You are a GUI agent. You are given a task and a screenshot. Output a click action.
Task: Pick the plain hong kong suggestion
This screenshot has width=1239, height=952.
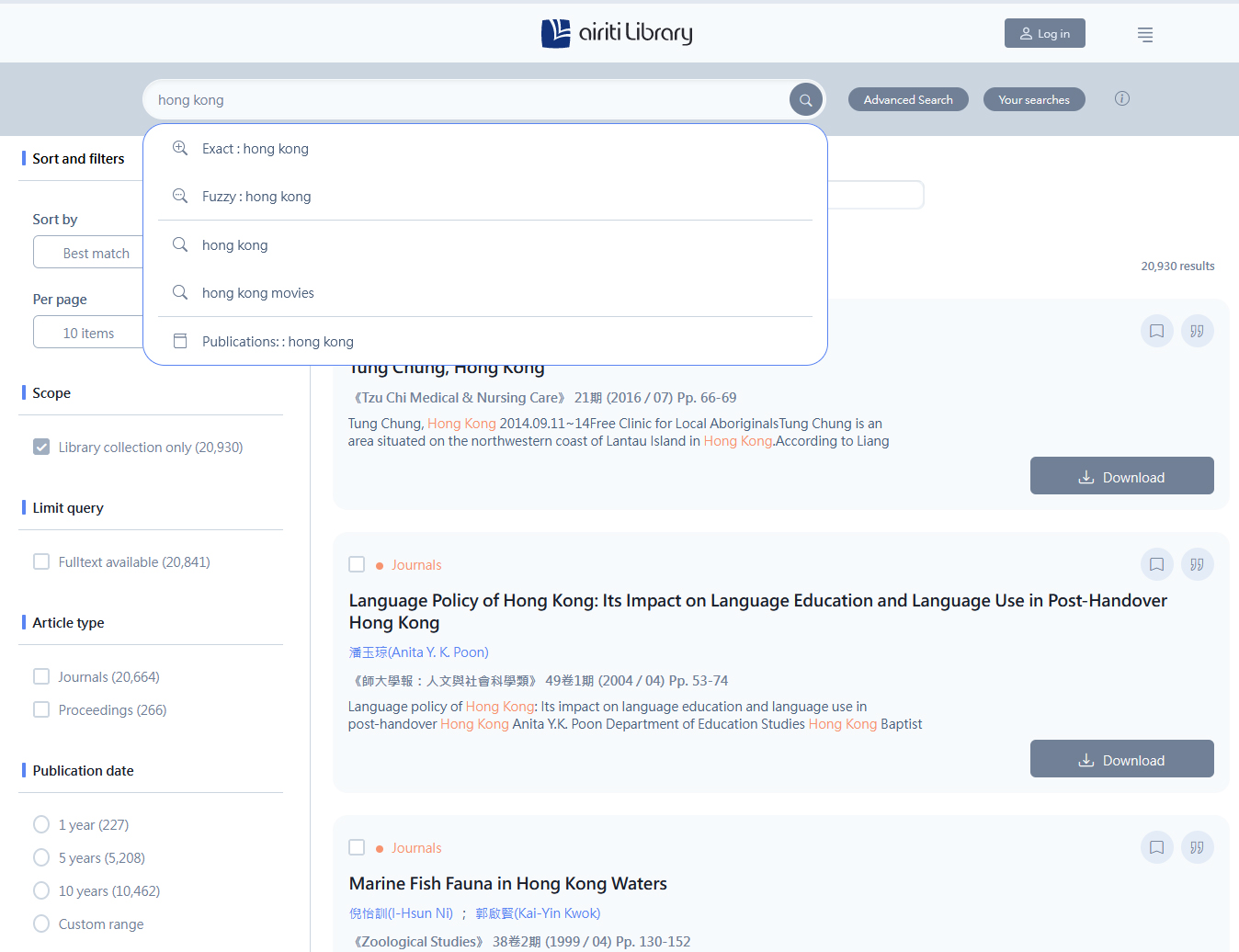[485, 245]
